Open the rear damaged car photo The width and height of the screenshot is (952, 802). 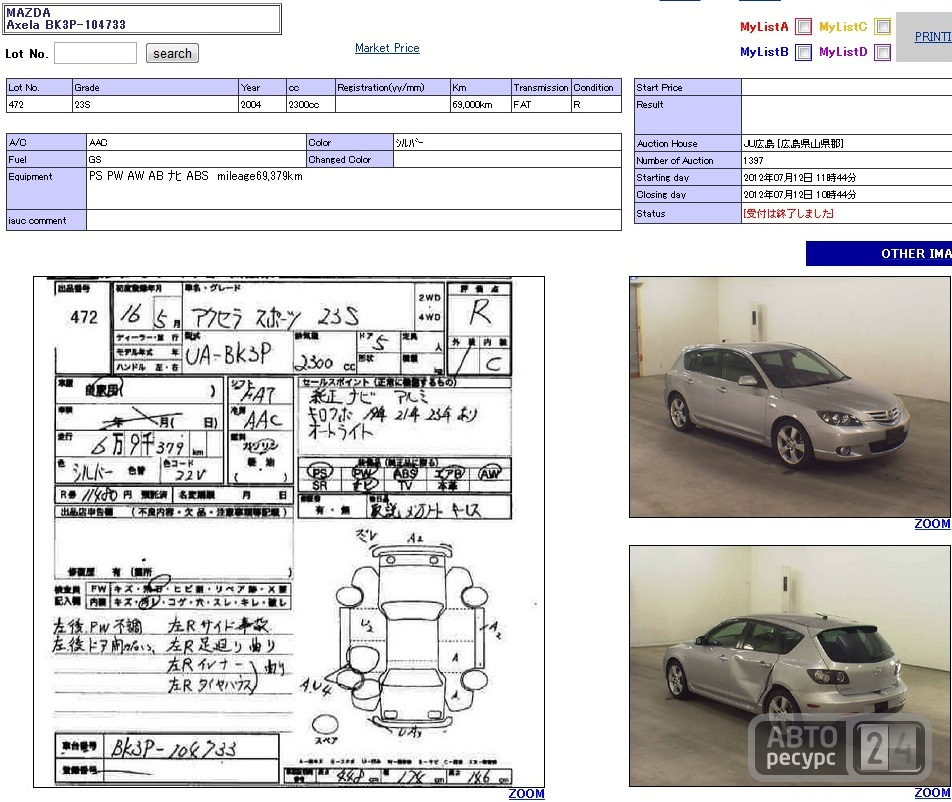(x=790, y=666)
